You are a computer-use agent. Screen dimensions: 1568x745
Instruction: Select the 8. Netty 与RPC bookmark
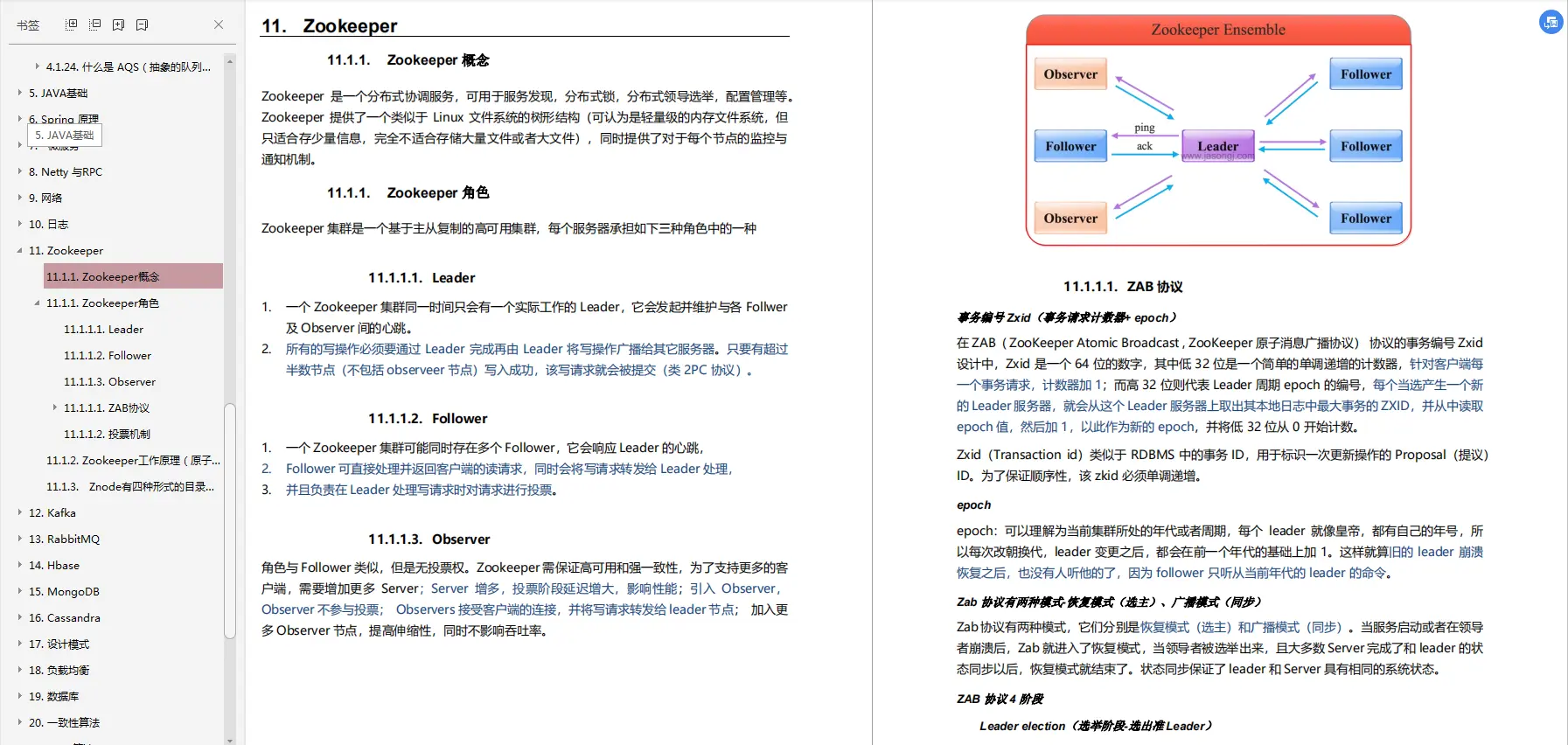point(66,171)
